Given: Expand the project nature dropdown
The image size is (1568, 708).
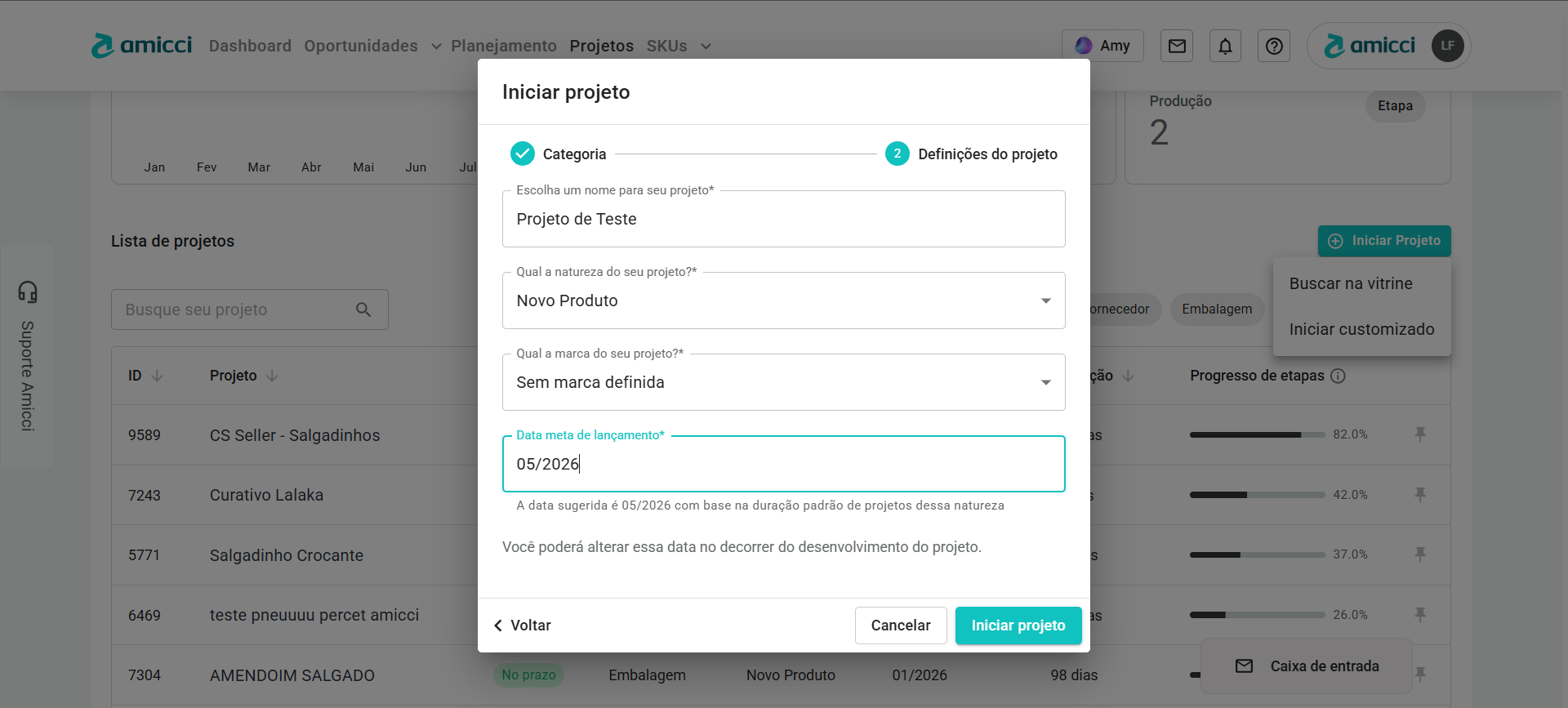Looking at the screenshot, I should click(1045, 301).
